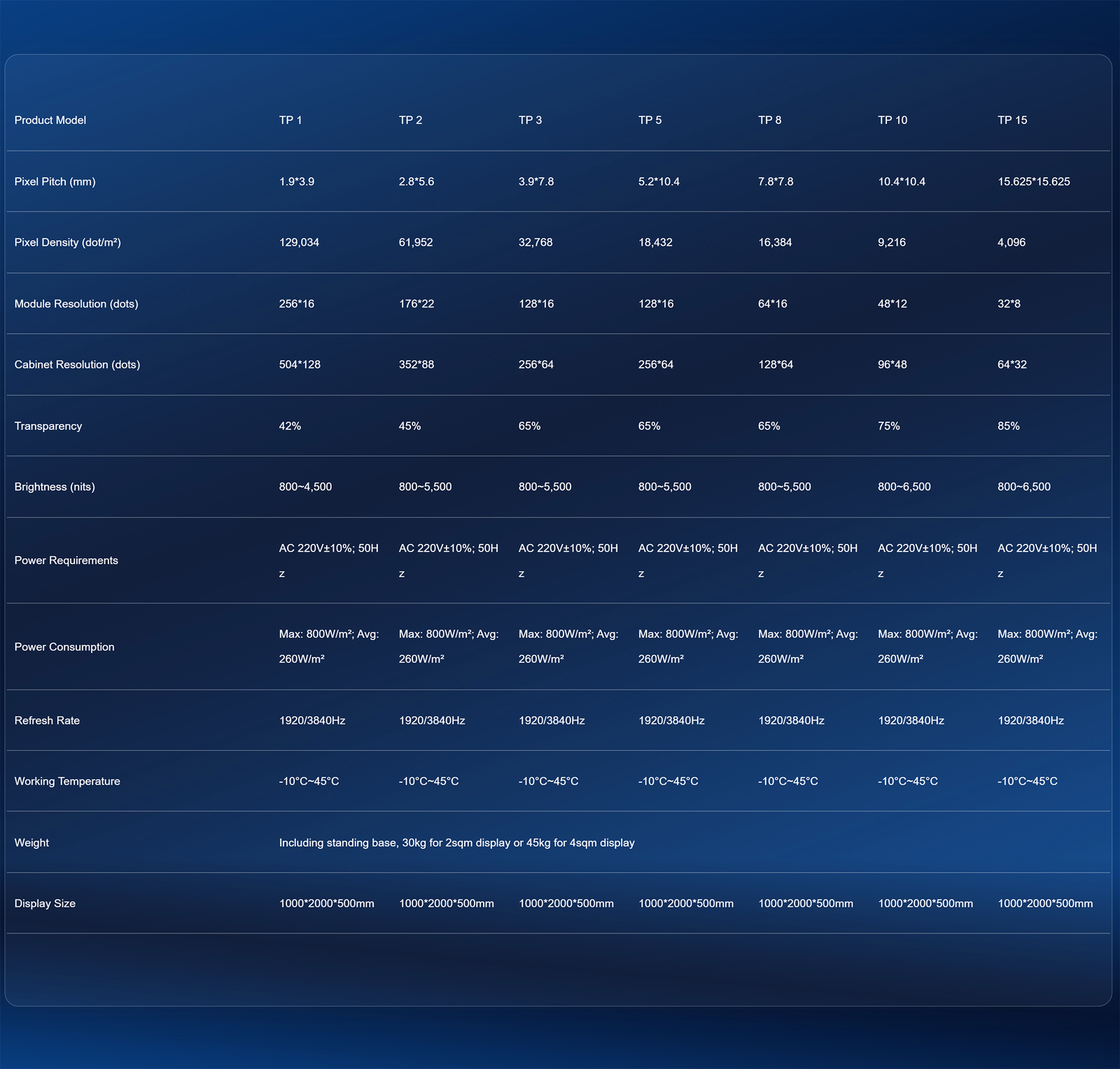Click the Refresh Rate row label
The image size is (1120, 1069).
tap(47, 721)
